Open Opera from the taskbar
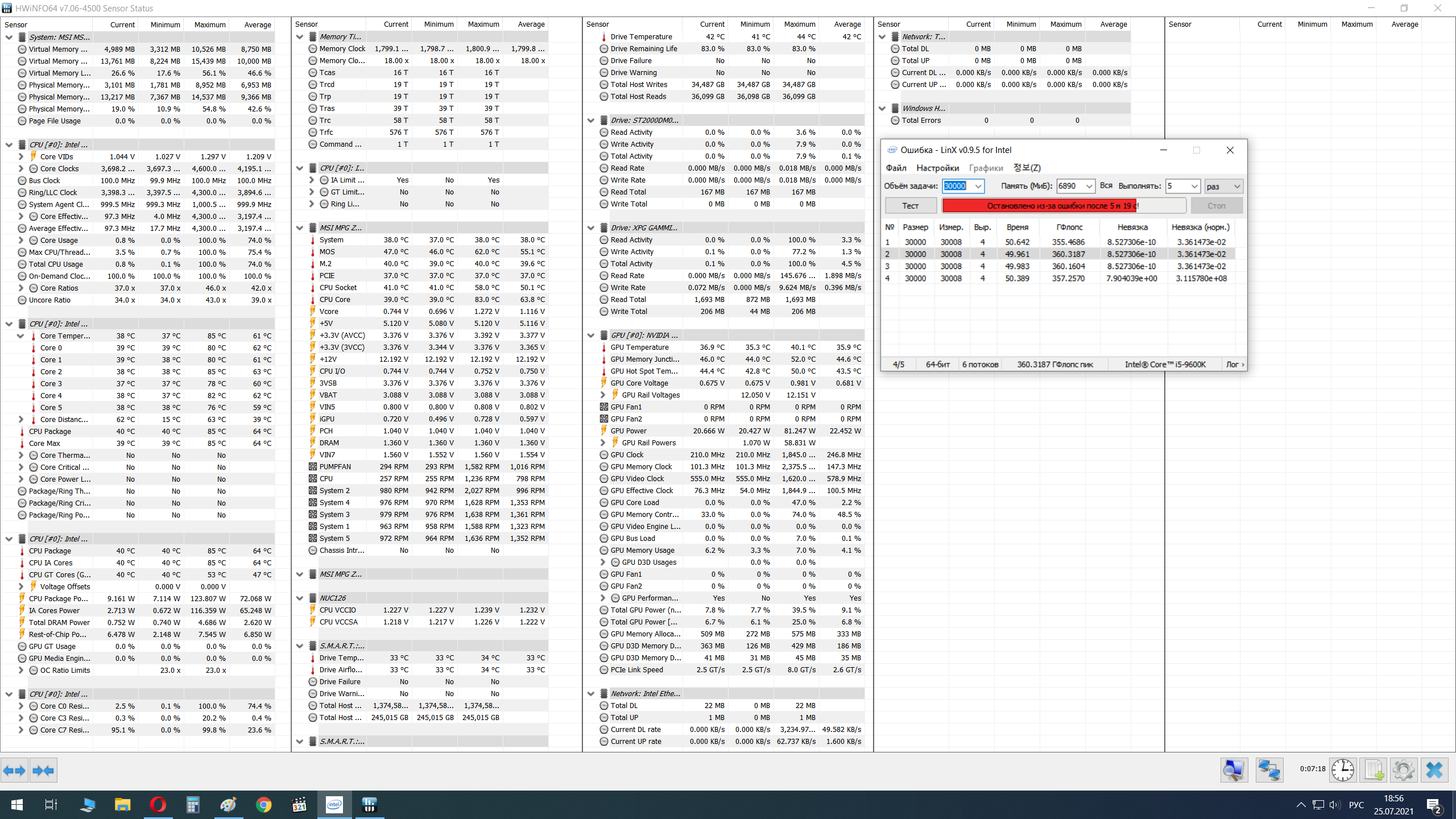 tap(158, 805)
